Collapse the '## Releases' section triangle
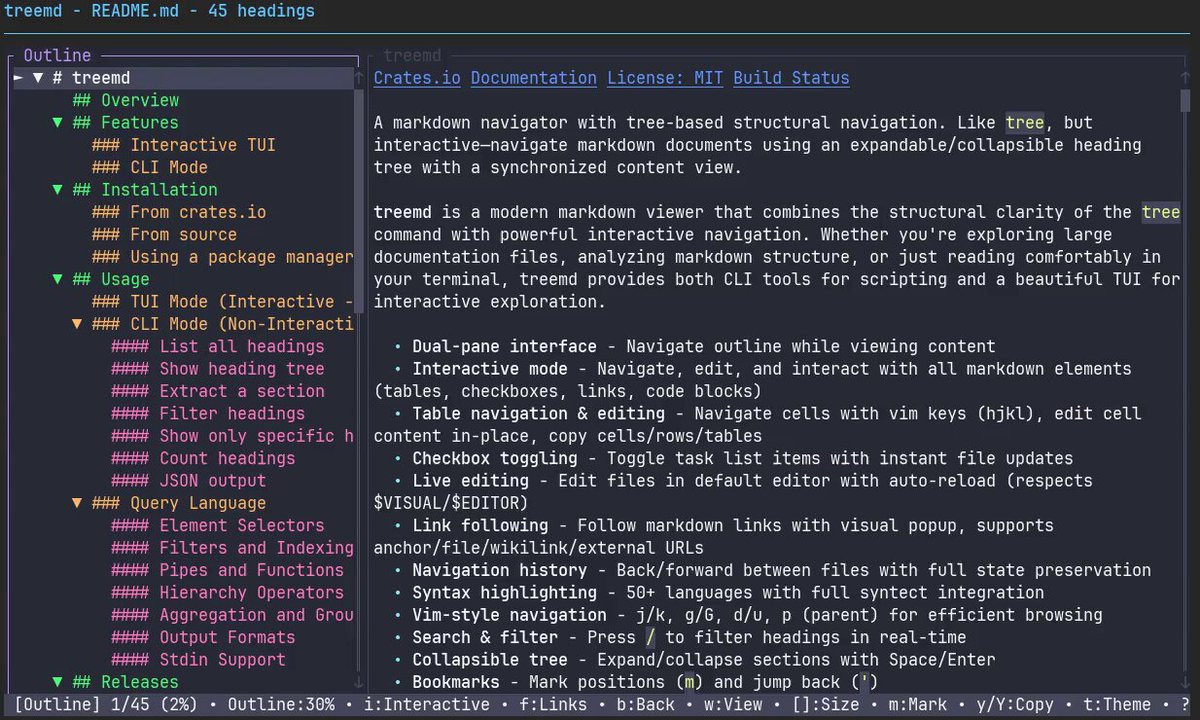Viewport: 1200px width, 720px height. 58,682
